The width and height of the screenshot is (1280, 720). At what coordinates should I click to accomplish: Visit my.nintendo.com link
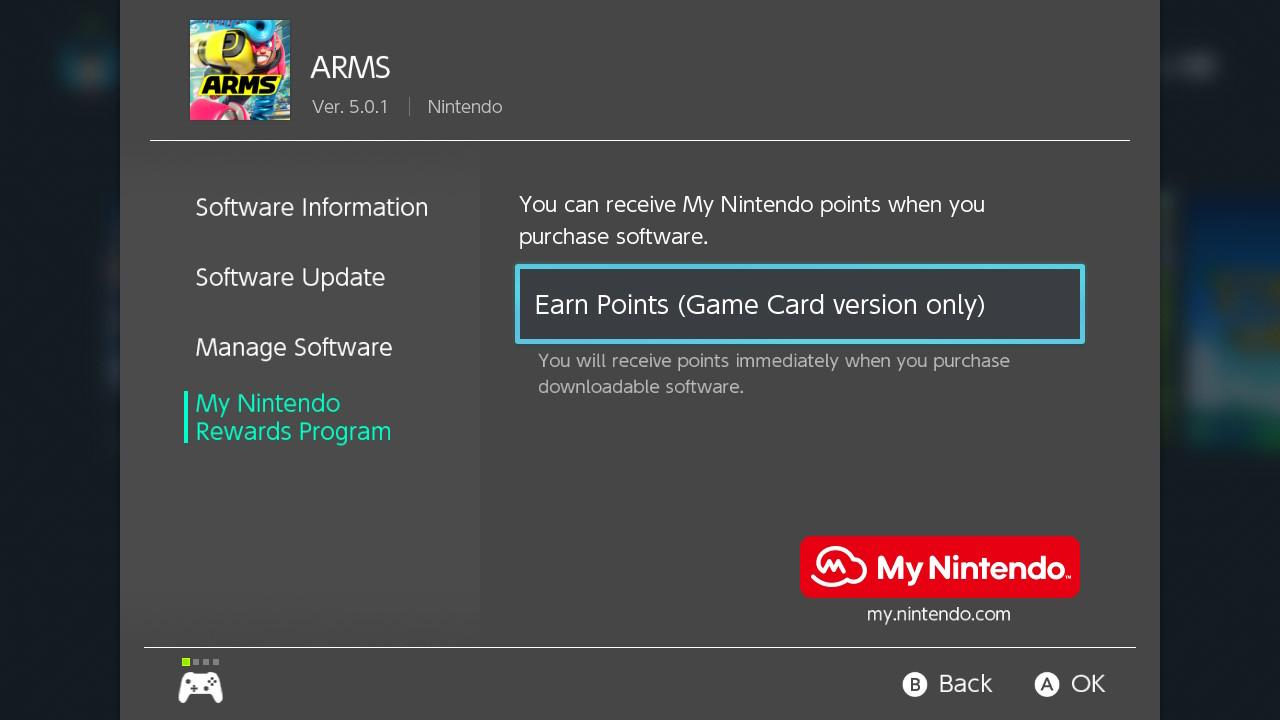938,614
